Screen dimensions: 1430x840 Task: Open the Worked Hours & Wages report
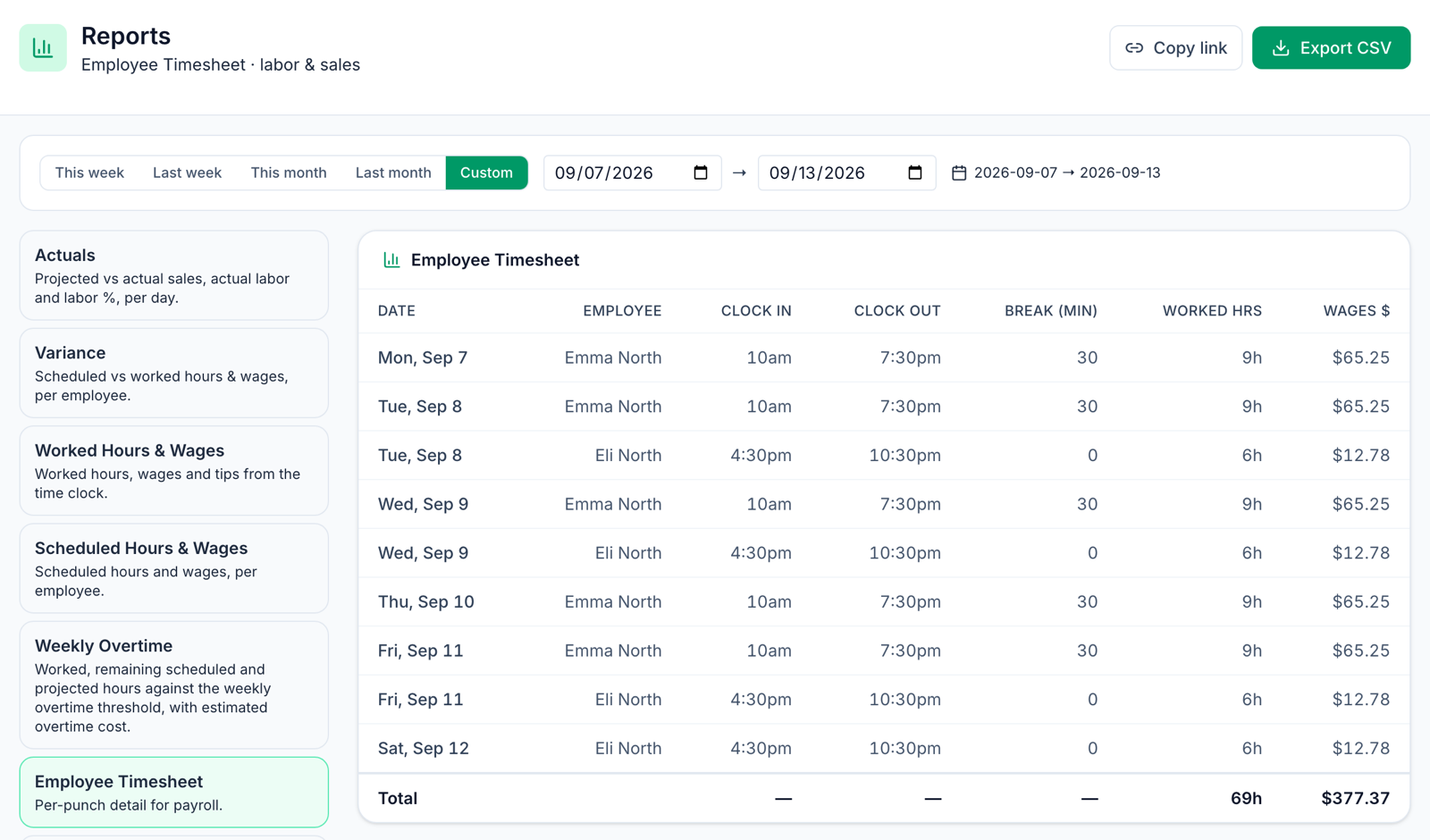click(174, 470)
